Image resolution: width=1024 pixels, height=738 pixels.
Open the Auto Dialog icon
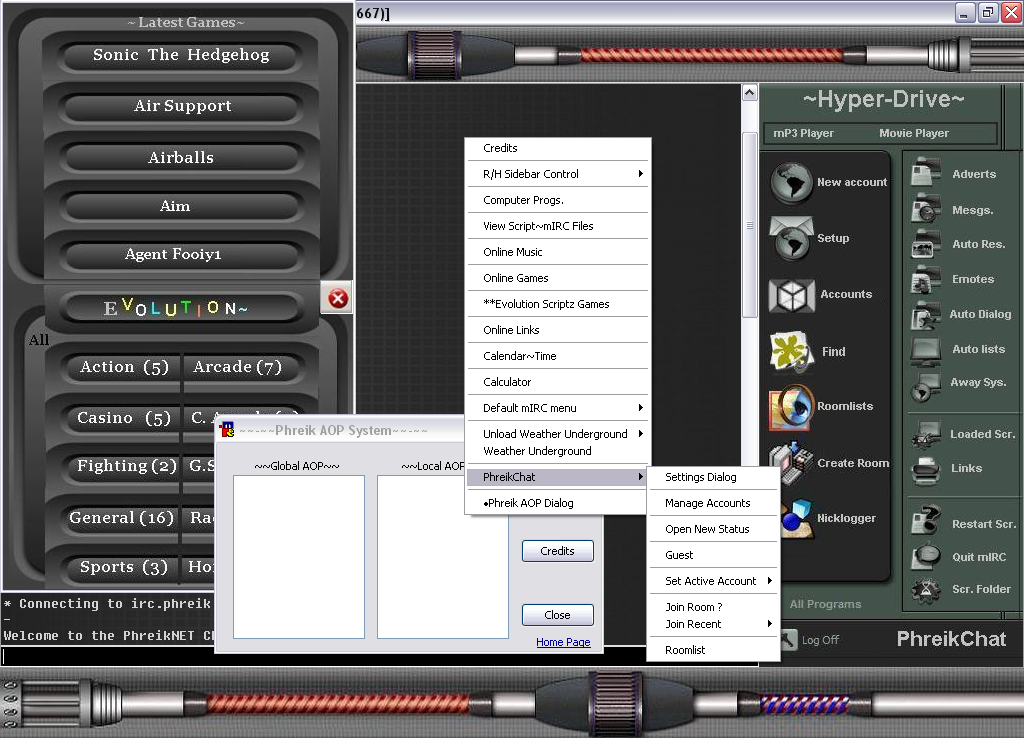(925, 315)
